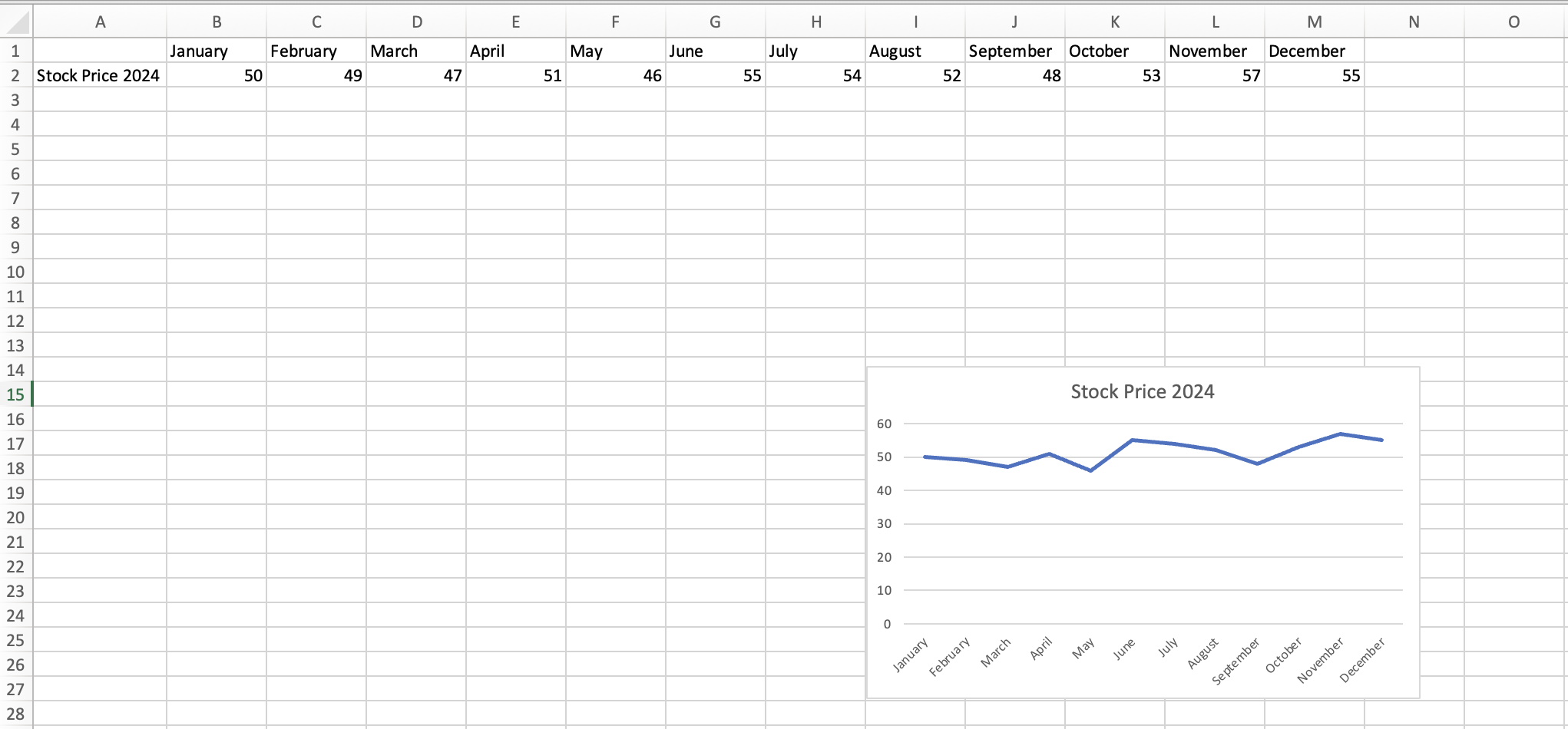Viewport: 1568px width, 729px height.
Task: Click the Select All corner button
Action: [16, 21]
